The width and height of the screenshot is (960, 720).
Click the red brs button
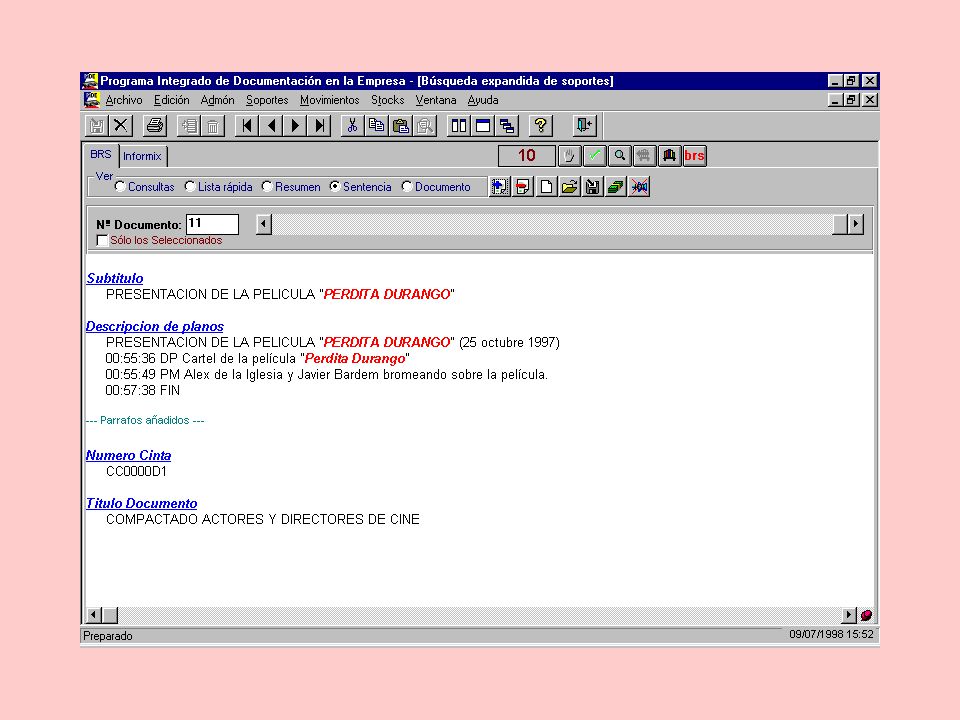pyautogui.click(x=694, y=156)
